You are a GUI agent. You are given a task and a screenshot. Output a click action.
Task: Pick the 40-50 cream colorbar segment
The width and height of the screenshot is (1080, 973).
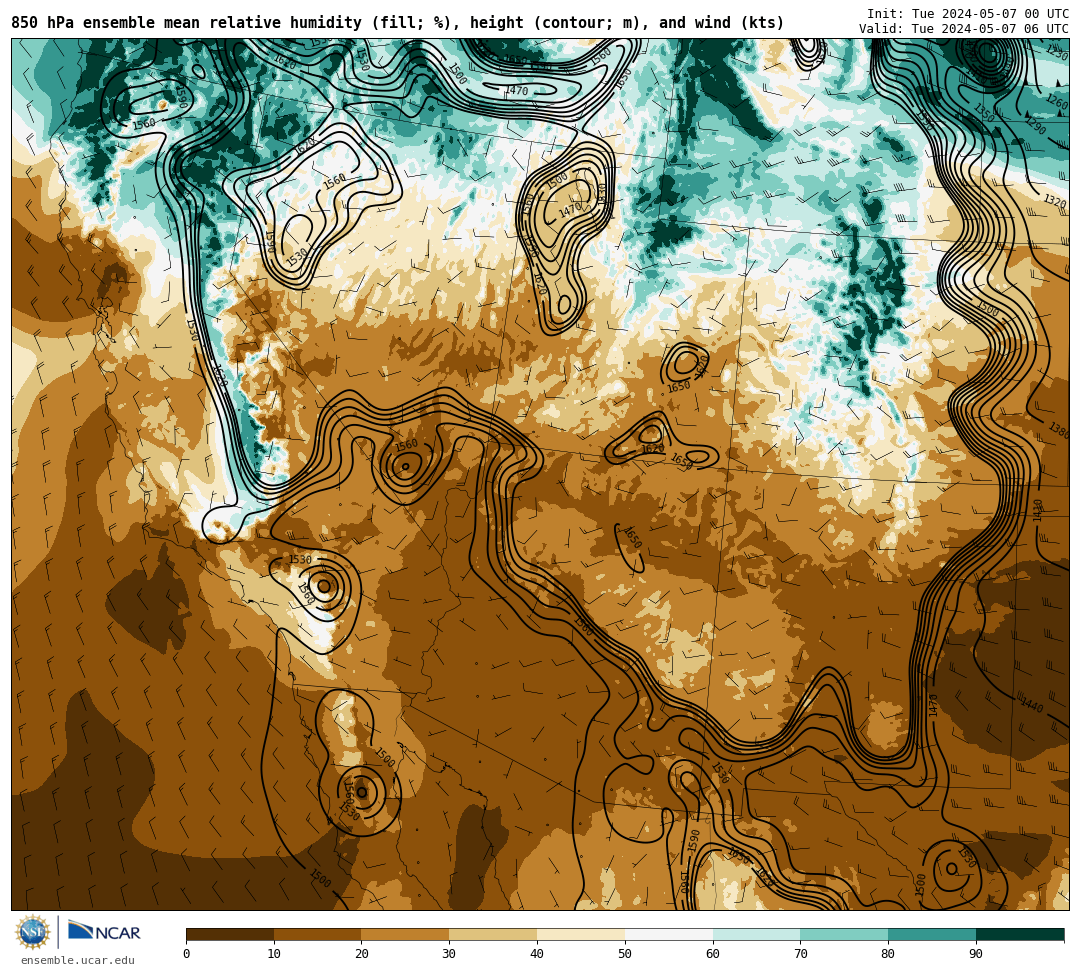[x=581, y=934]
